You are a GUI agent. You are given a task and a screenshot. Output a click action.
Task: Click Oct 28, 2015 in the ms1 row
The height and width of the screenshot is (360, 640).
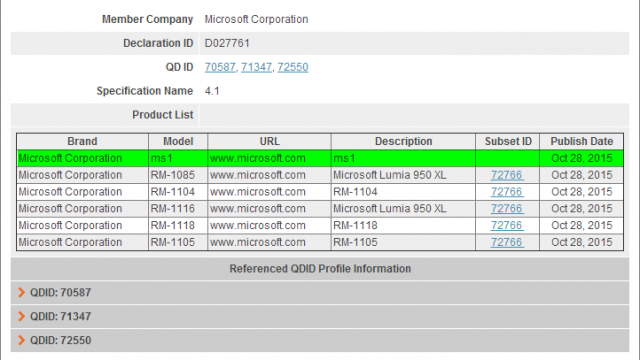[582, 158]
